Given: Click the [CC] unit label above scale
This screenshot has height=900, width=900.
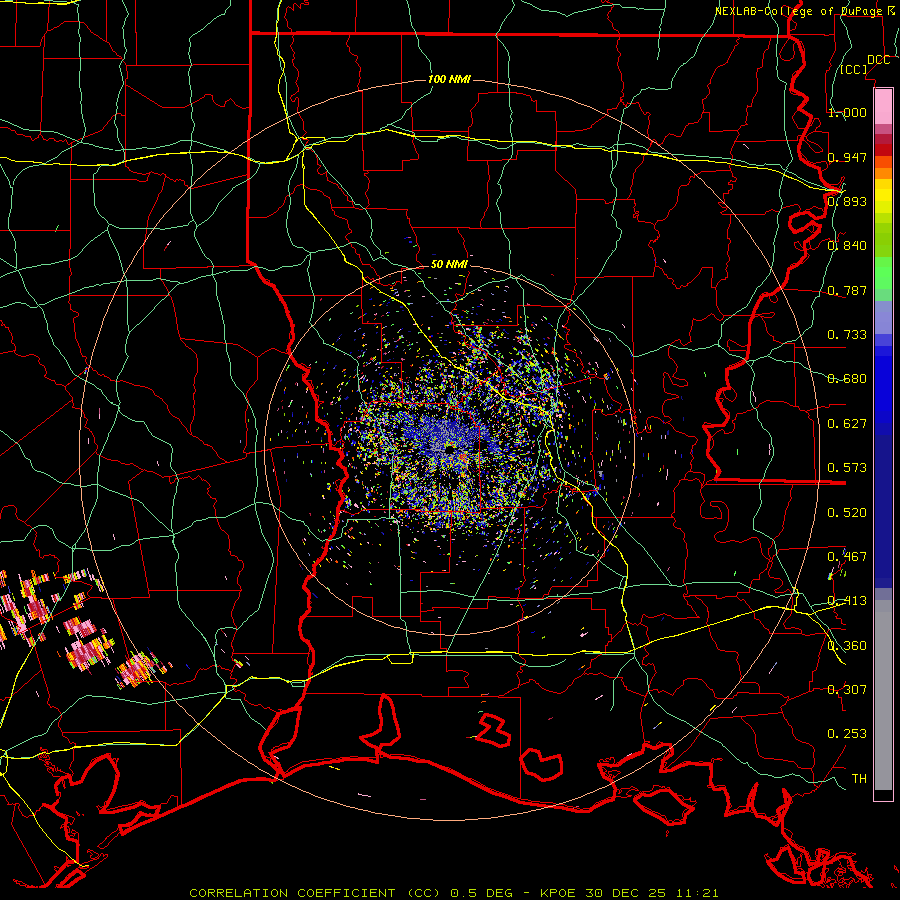Looking at the screenshot, I should [x=854, y=69].
